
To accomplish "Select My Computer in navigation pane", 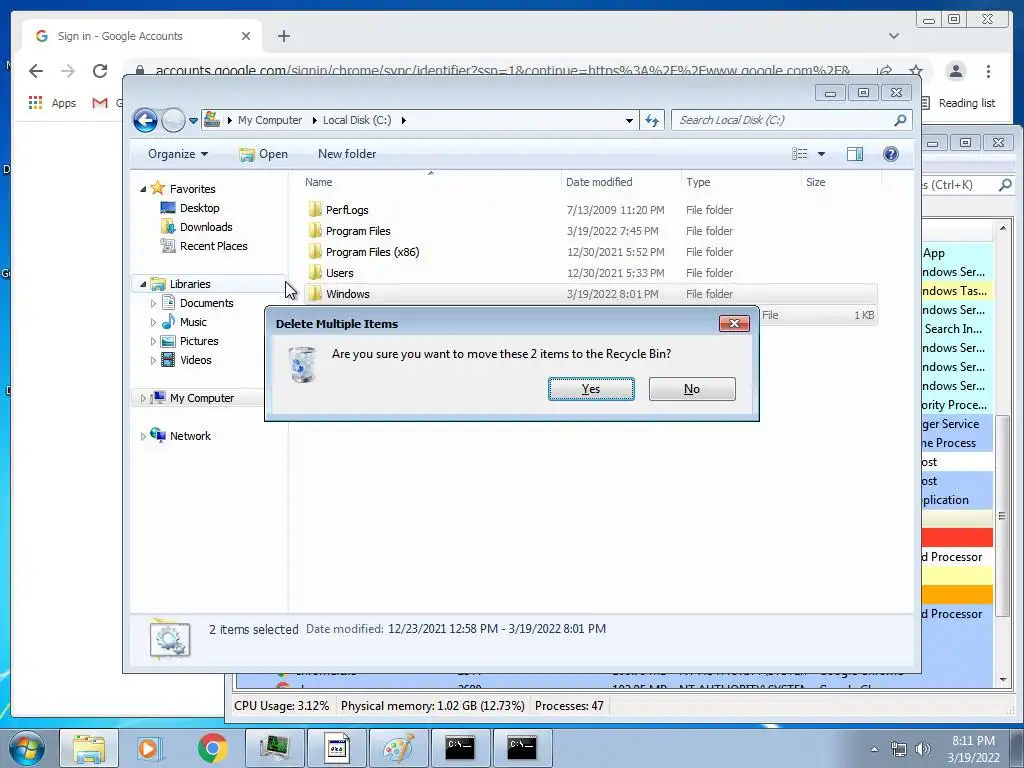I will click(x=201, y=398).
